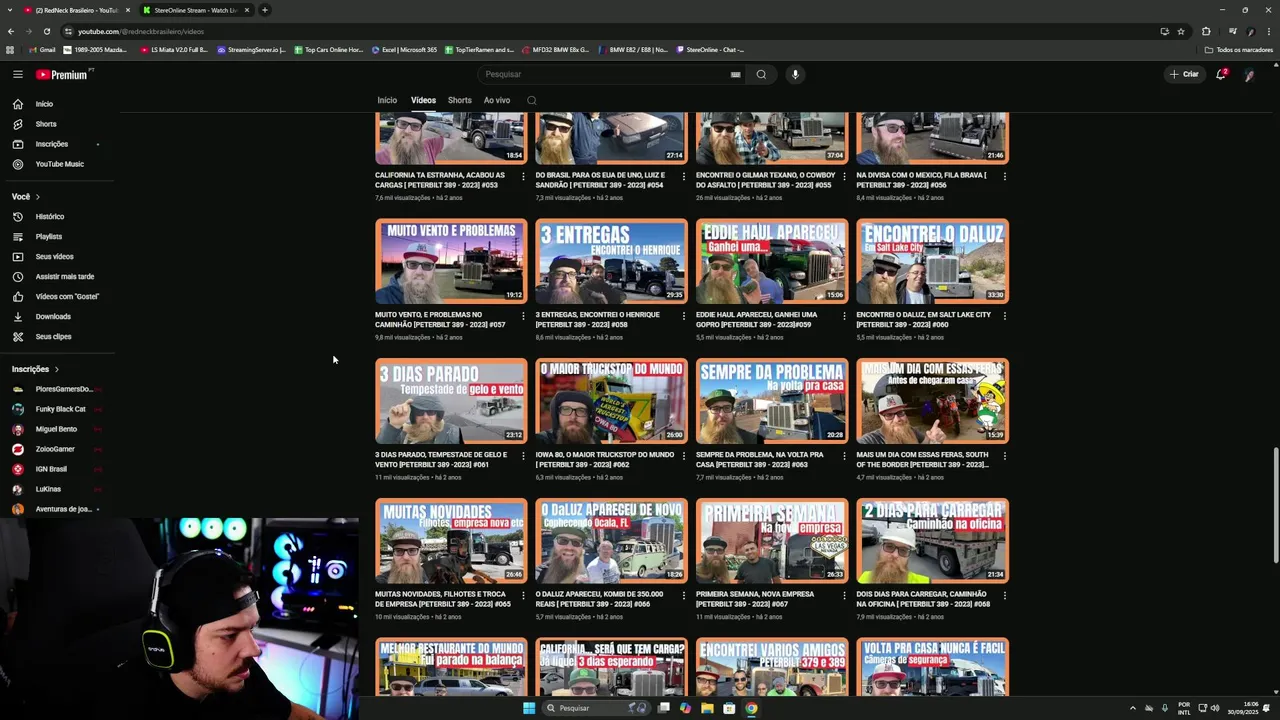Image resolution: width=1280 pixels, height=720 pixels.
Task: Open the Windows Start menu
Action: 529,708
